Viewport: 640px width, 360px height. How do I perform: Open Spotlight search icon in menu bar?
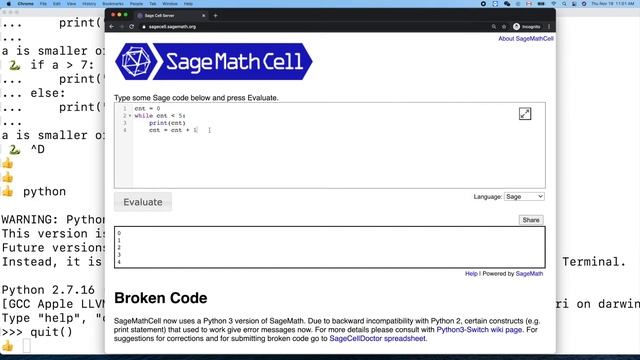564,4
